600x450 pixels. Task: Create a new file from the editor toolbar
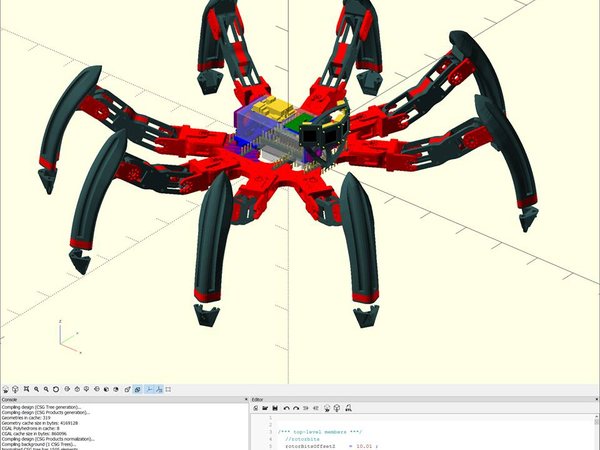pos(257,408)
